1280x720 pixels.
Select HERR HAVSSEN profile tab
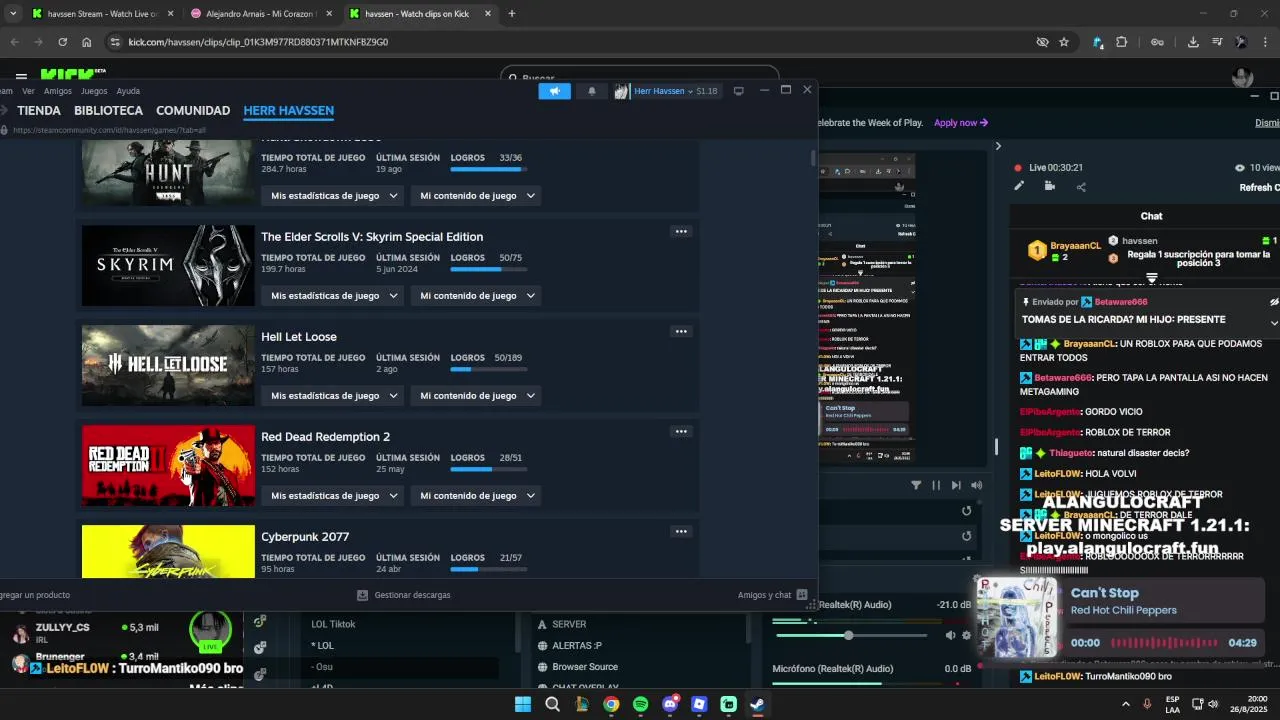coord(289,111)
